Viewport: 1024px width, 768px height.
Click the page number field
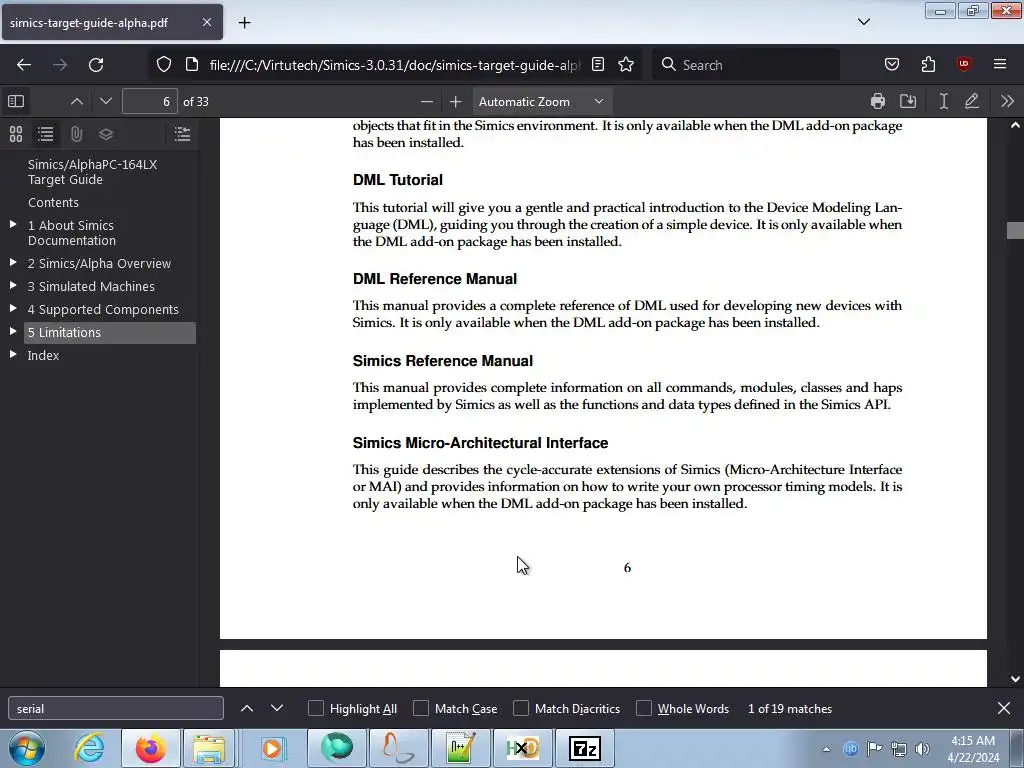150,102
